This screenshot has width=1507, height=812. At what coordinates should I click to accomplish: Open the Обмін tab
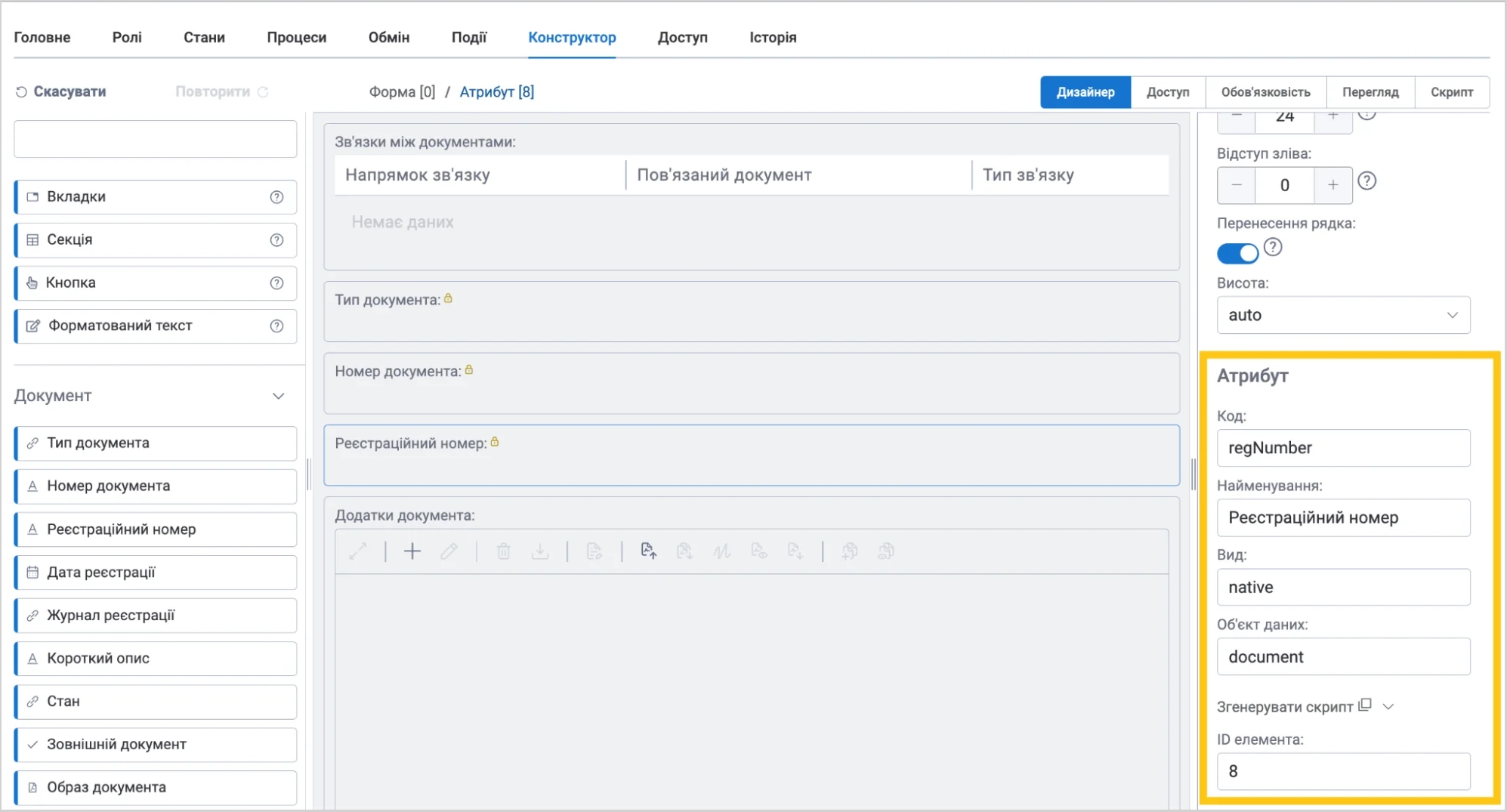(x=389, y=37)
